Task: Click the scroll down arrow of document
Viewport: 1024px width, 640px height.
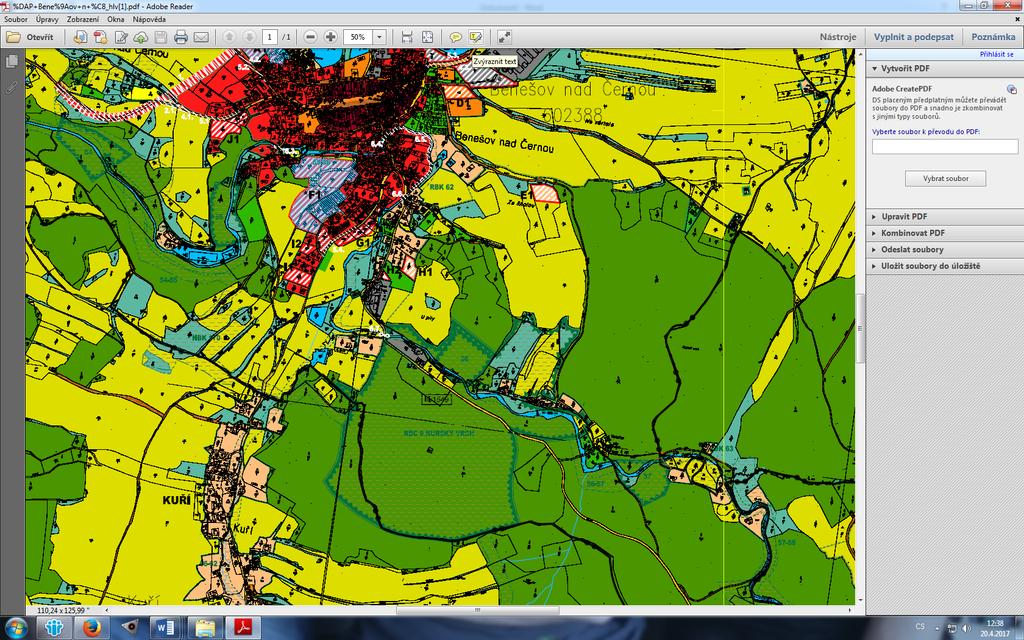Action: pyautogui.click(x=860, y=600)
